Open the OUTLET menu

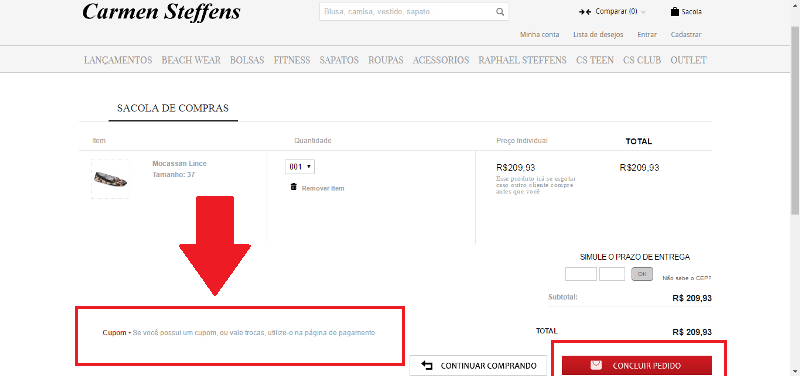coord(688,60)
